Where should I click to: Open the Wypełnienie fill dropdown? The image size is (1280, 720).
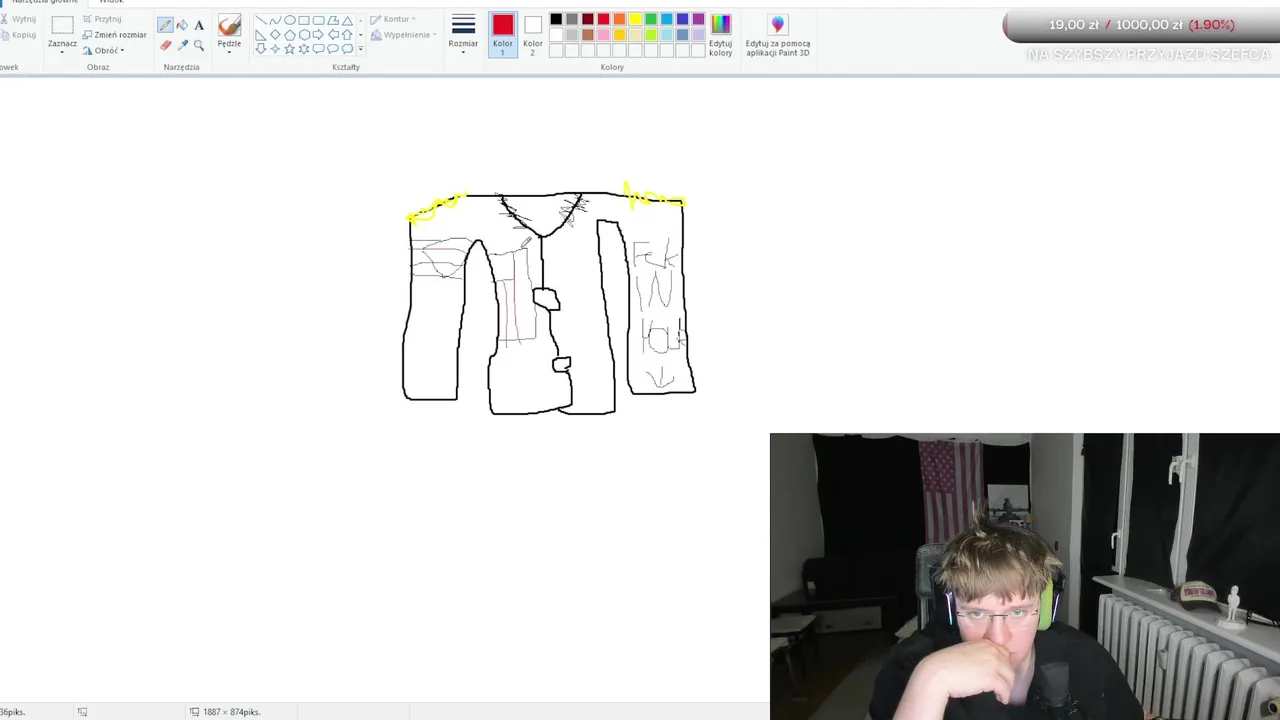[402, 35]
